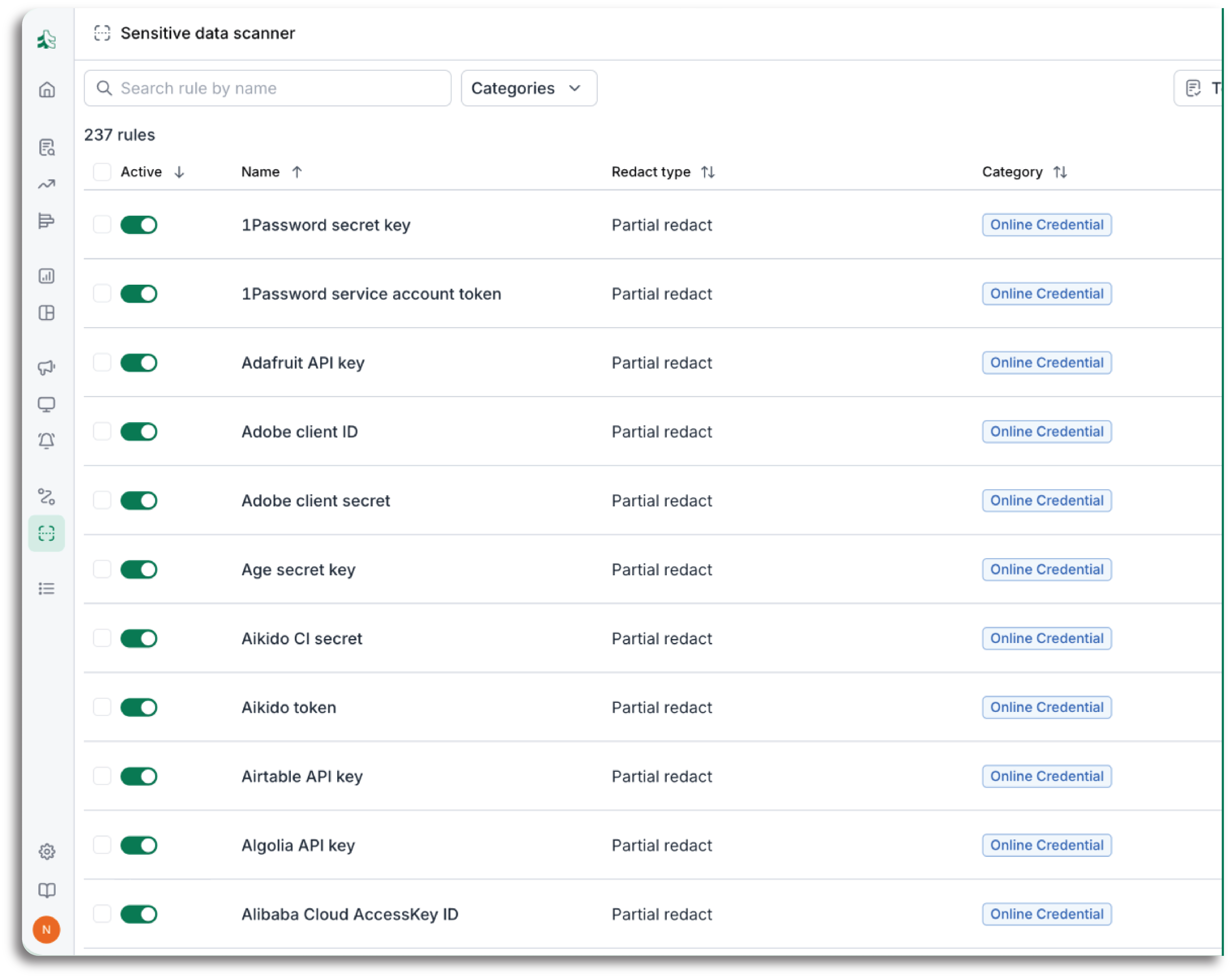
Task: Open the megaphone icon in sidebar
Action: (x=47, y=367)
